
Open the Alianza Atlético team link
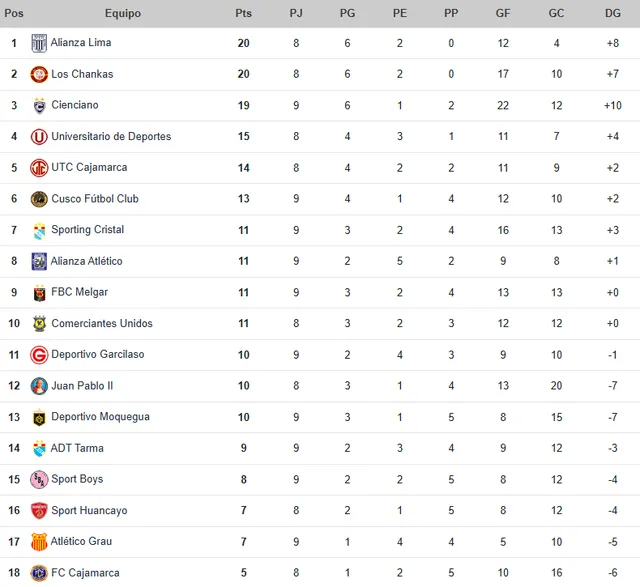87,261
